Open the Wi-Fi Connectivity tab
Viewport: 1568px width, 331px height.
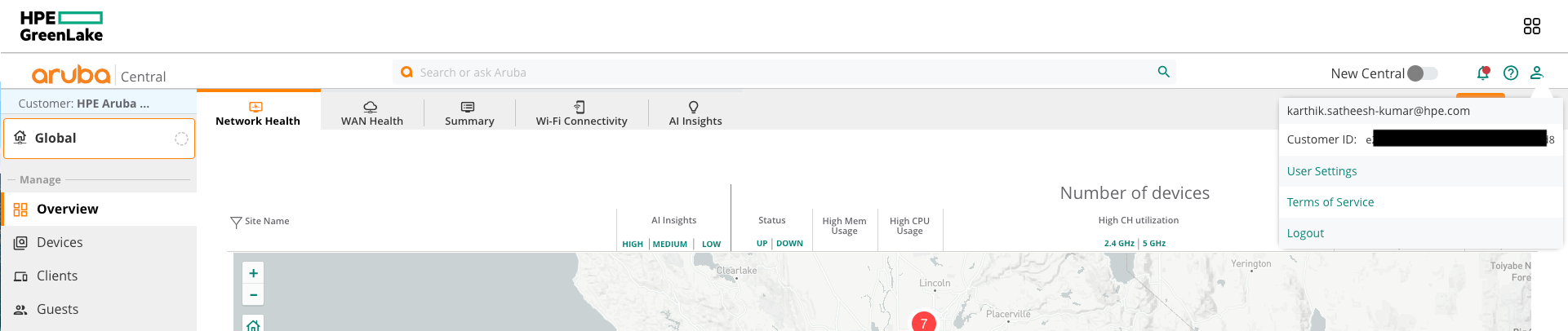click(582, 113)
